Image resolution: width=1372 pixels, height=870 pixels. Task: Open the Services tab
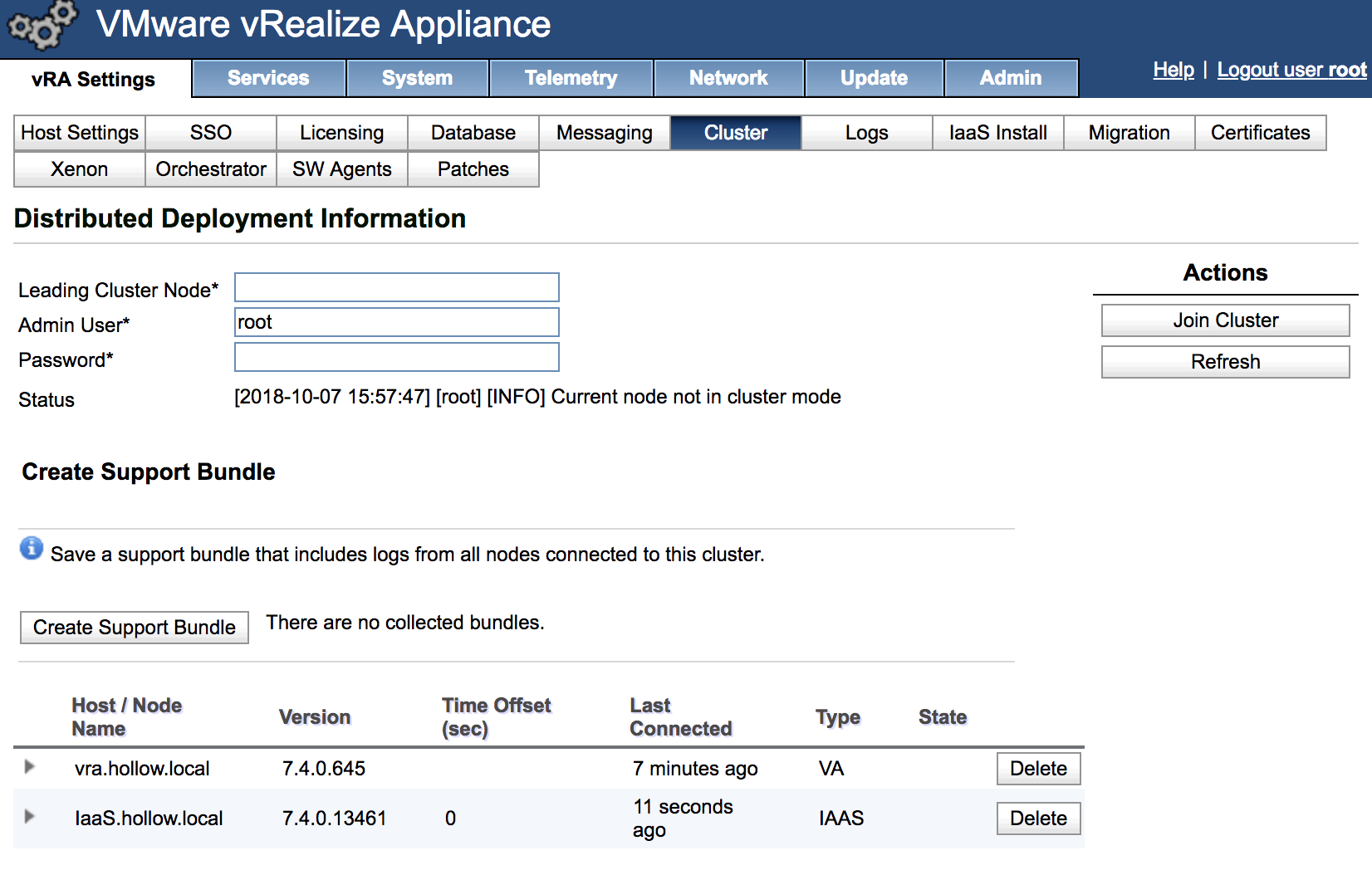coord(268,78)
